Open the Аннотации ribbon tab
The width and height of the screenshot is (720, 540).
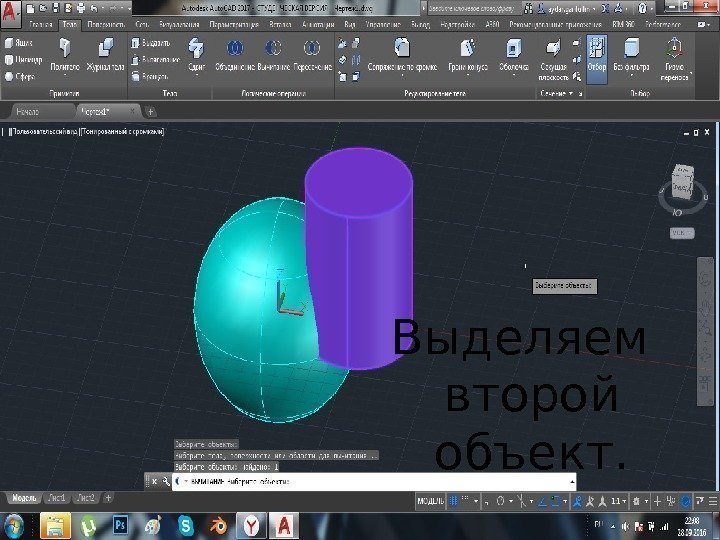(318, 24)
